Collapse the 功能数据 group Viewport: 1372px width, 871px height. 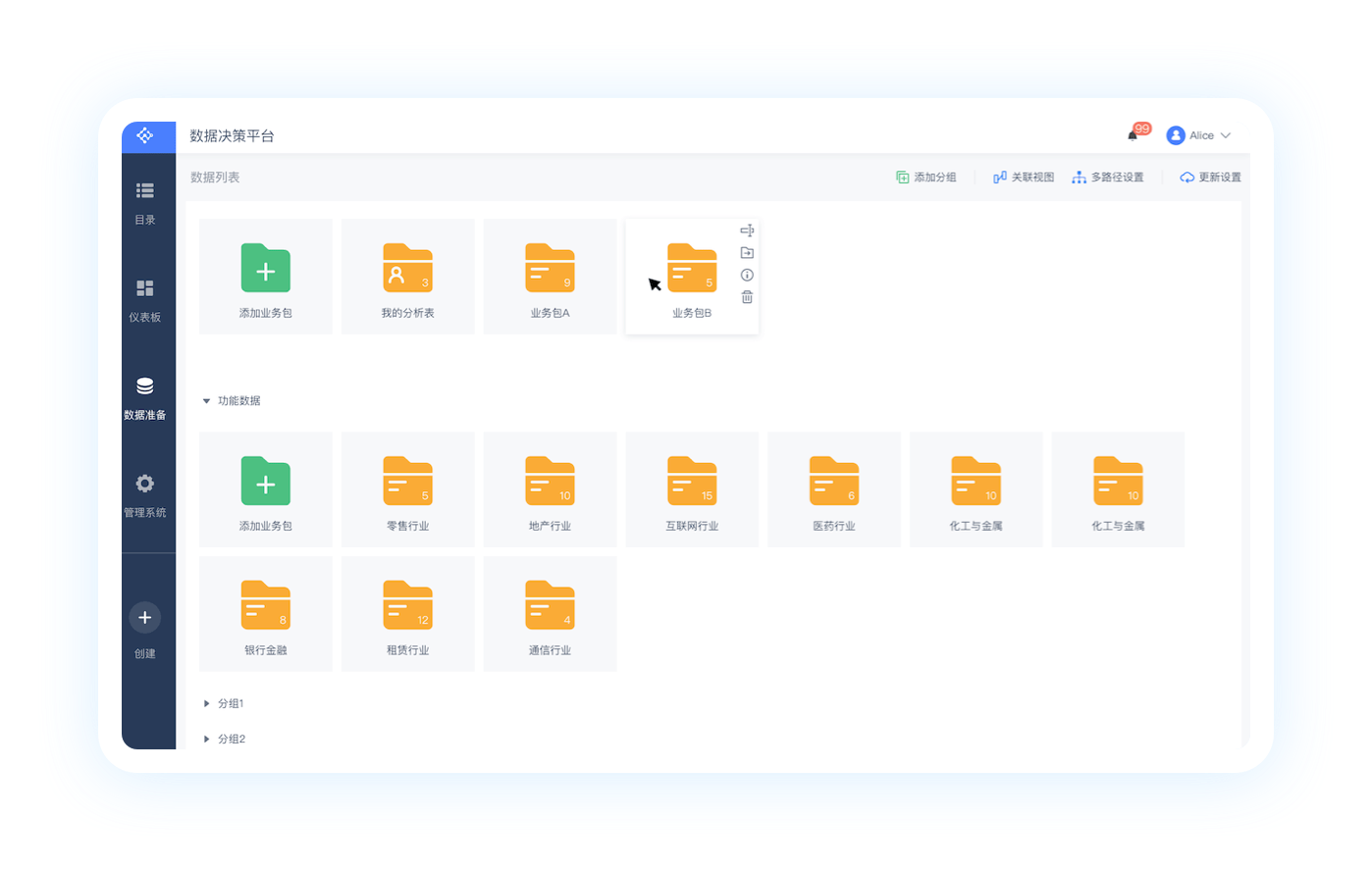point(206,401)
